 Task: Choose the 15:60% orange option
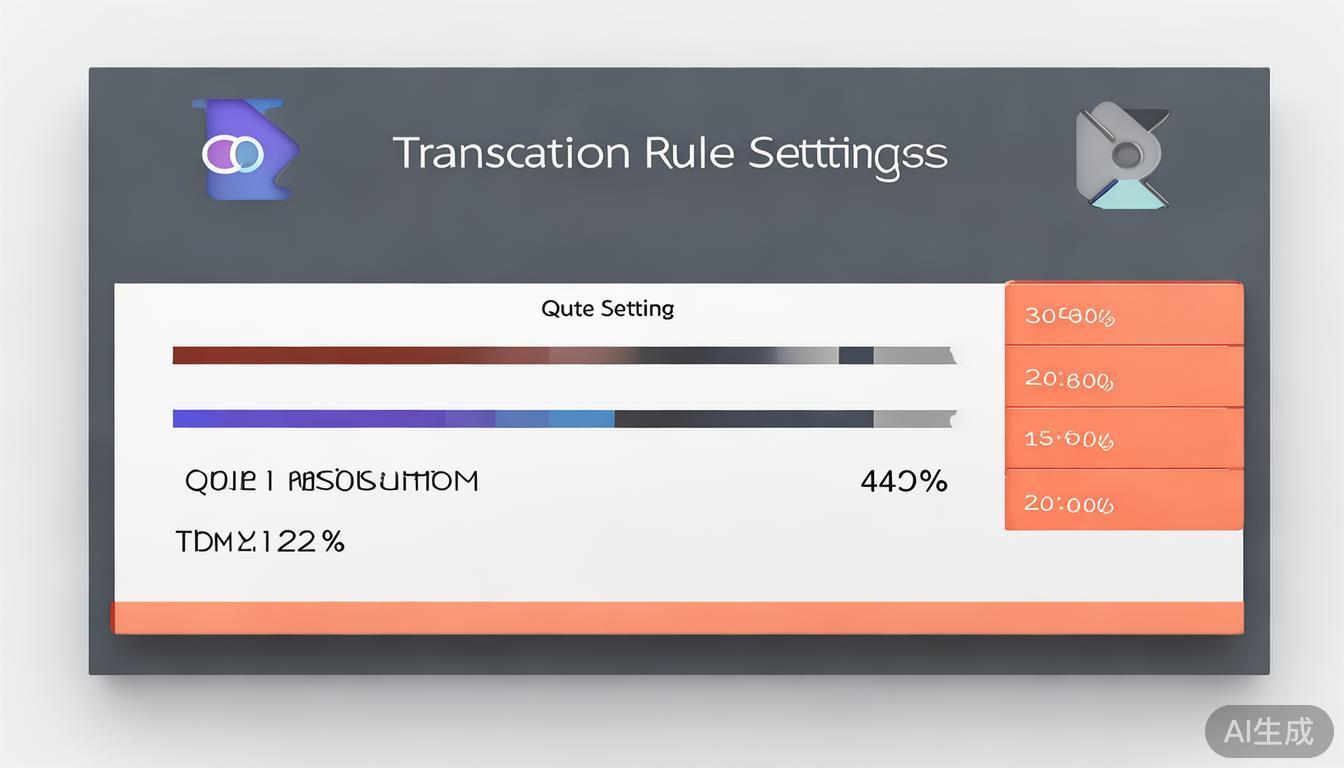pyautogui.click(x=1123, y=438)
